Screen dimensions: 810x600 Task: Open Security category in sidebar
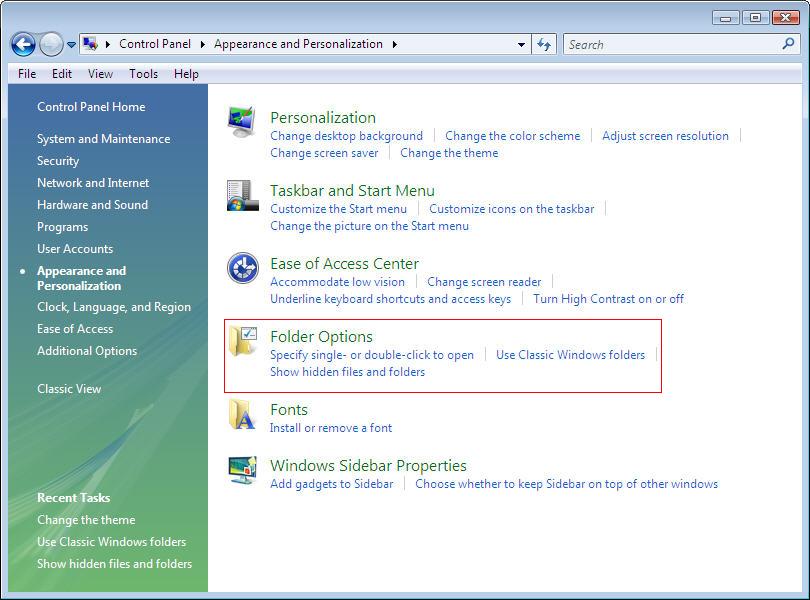[x=58, y=161]
